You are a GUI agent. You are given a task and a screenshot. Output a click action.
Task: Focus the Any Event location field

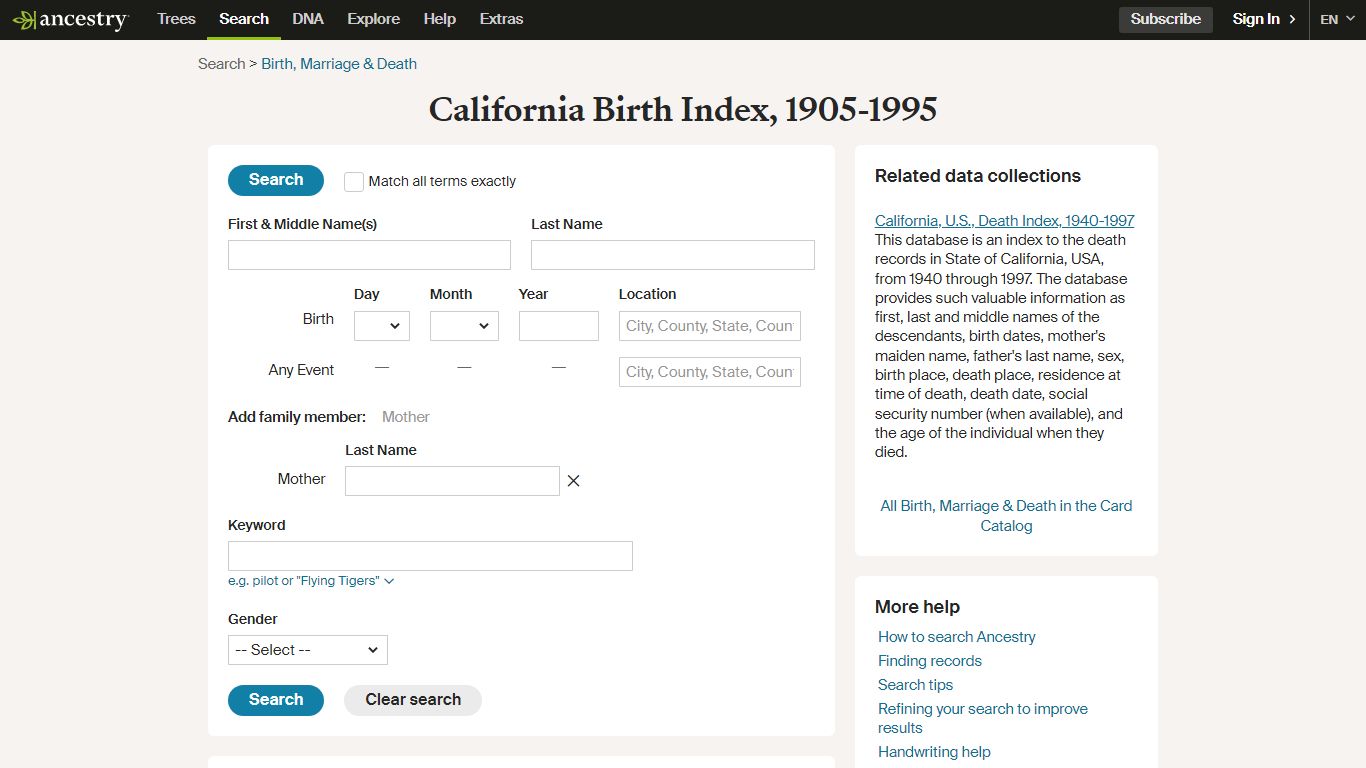pyautogui.click(x=710, y=372)
